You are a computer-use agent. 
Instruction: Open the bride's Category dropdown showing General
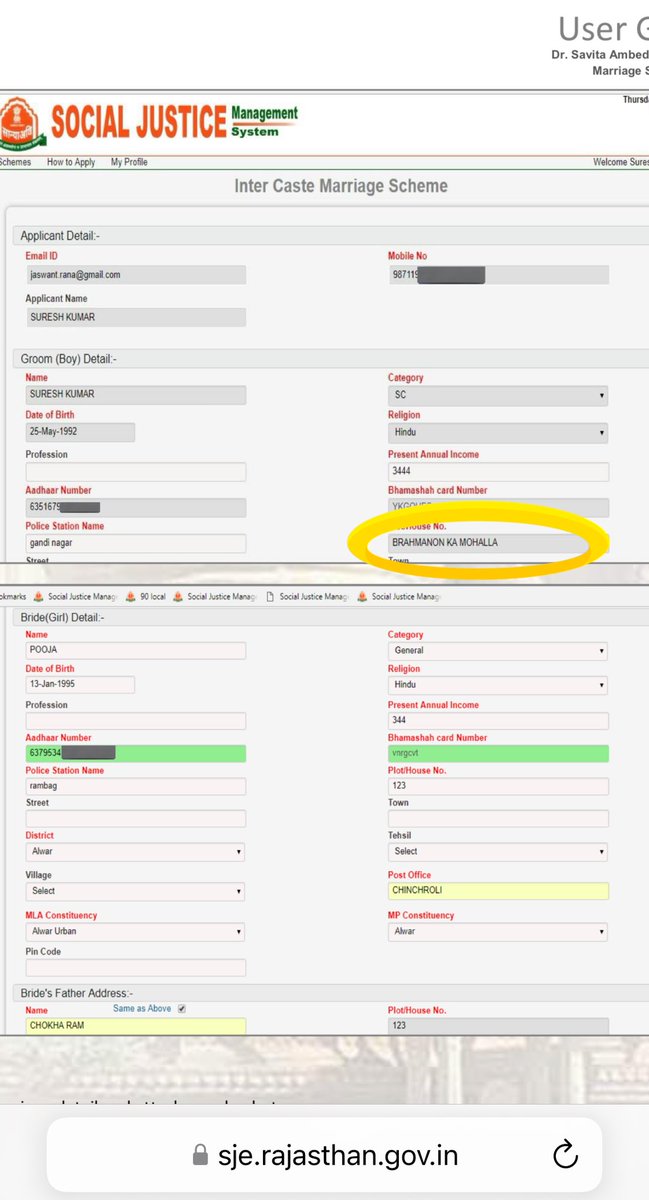click(498, 651)
